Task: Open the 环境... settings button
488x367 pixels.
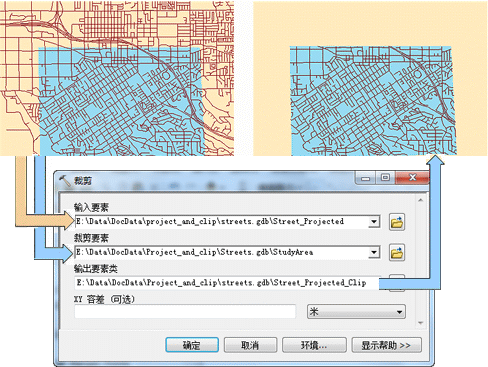Action: click(314, 345)
